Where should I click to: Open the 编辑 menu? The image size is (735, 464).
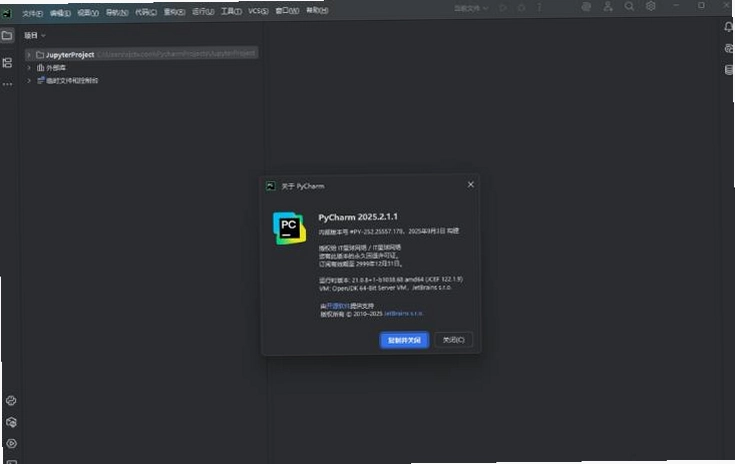tap(60, 13)
